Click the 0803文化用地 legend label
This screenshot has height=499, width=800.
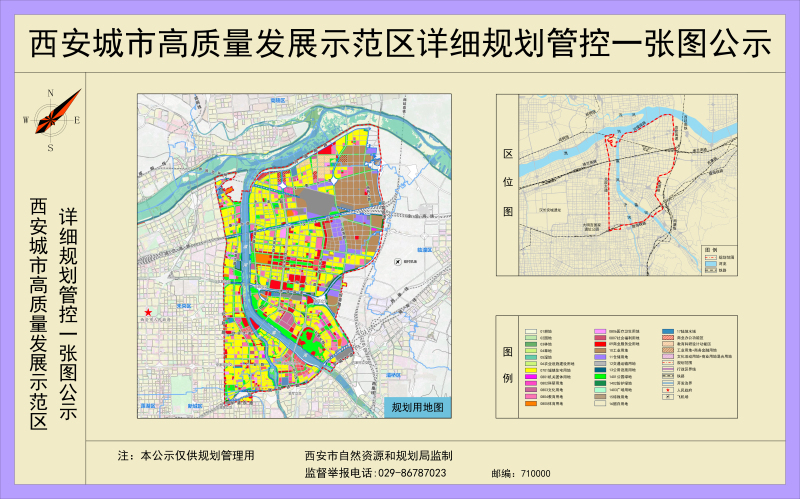click(x=552, y=390)
